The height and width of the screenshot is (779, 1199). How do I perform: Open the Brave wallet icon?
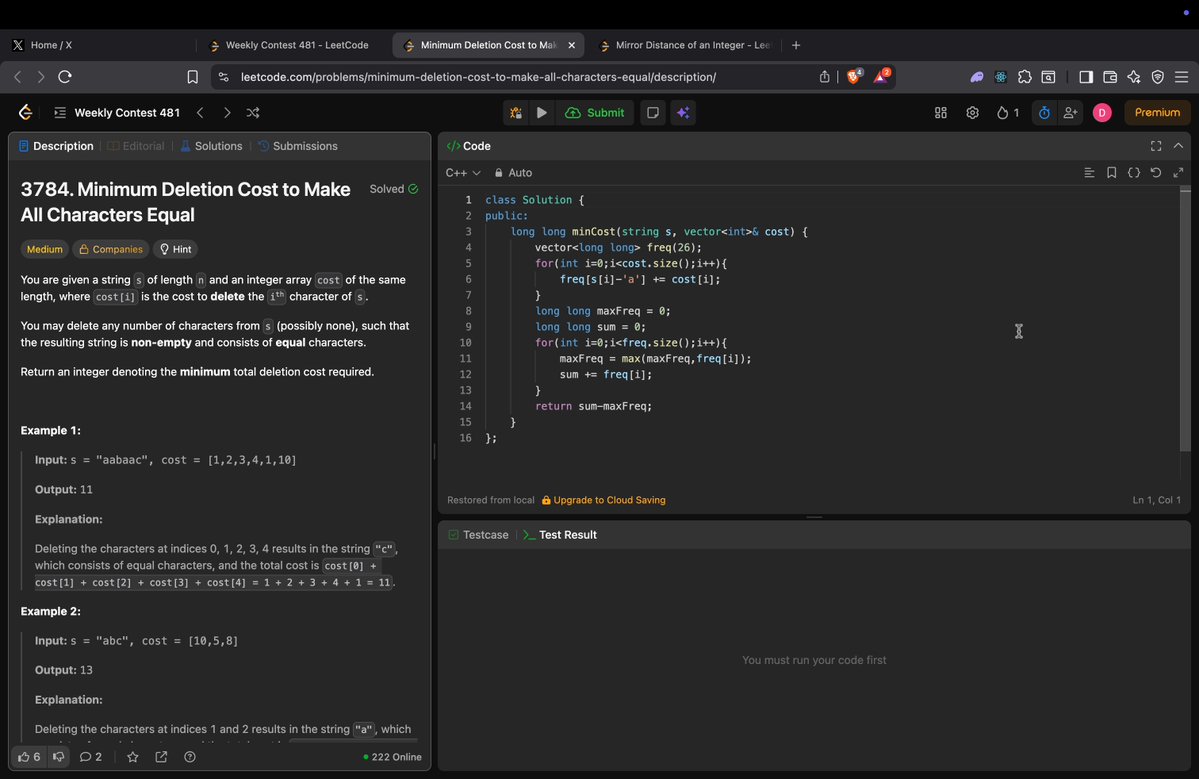pos(1110,76)
